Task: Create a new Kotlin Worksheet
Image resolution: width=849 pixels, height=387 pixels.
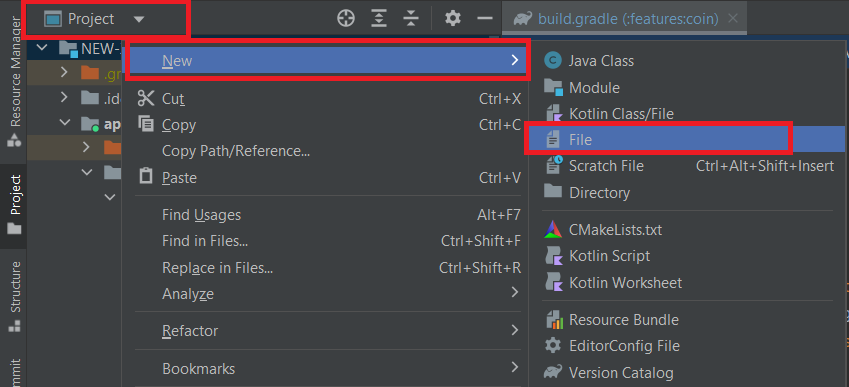Action: (x=687, y=283)
